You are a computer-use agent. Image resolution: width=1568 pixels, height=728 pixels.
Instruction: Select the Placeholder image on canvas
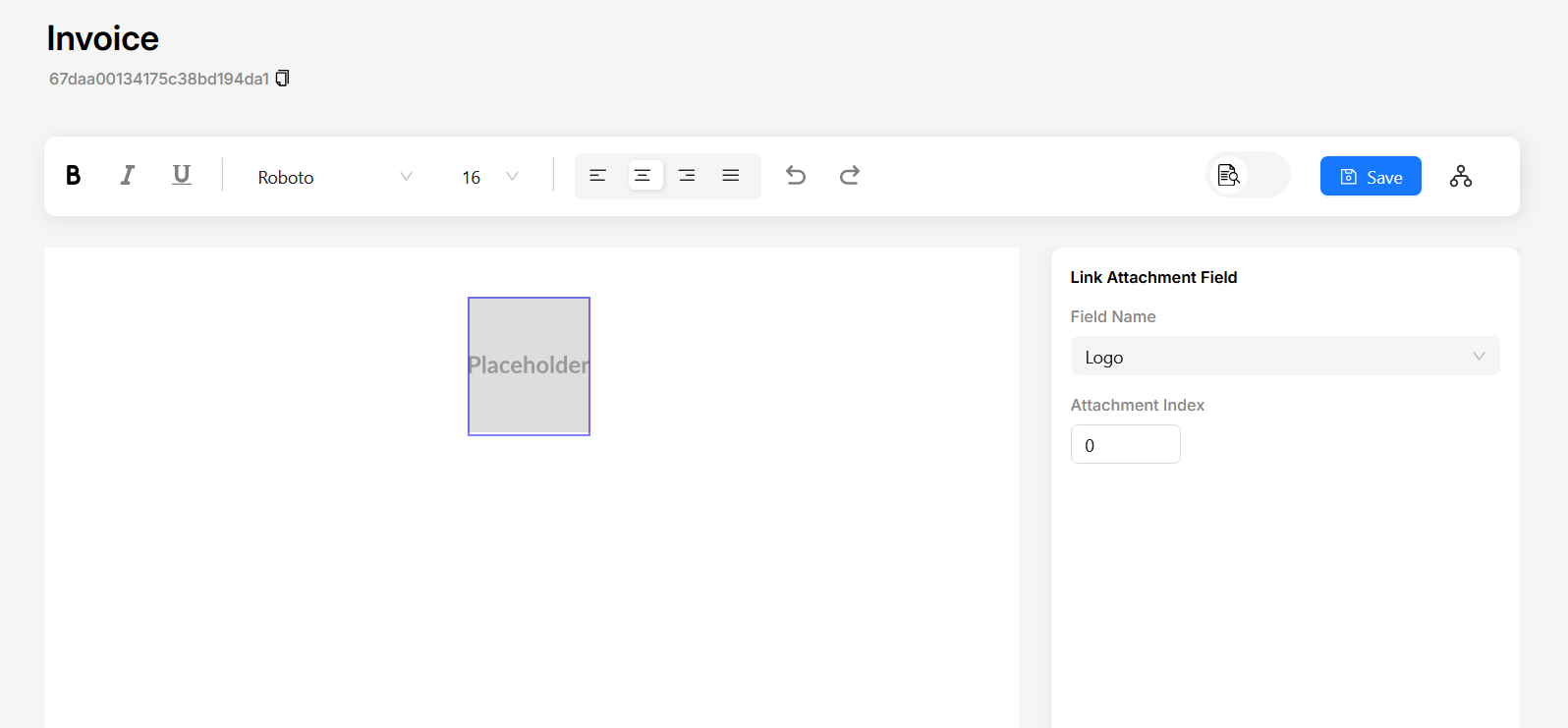click(x=529, y=365)
